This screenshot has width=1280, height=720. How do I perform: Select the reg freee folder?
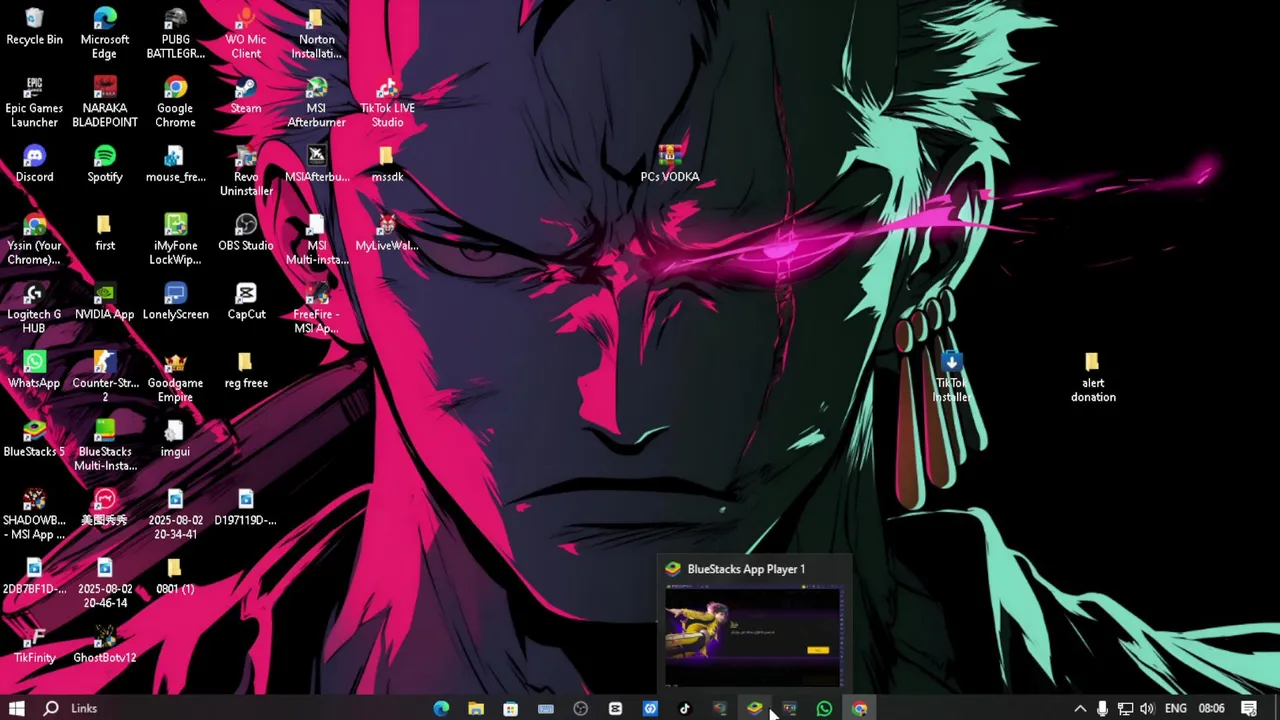tap(246, 371)
